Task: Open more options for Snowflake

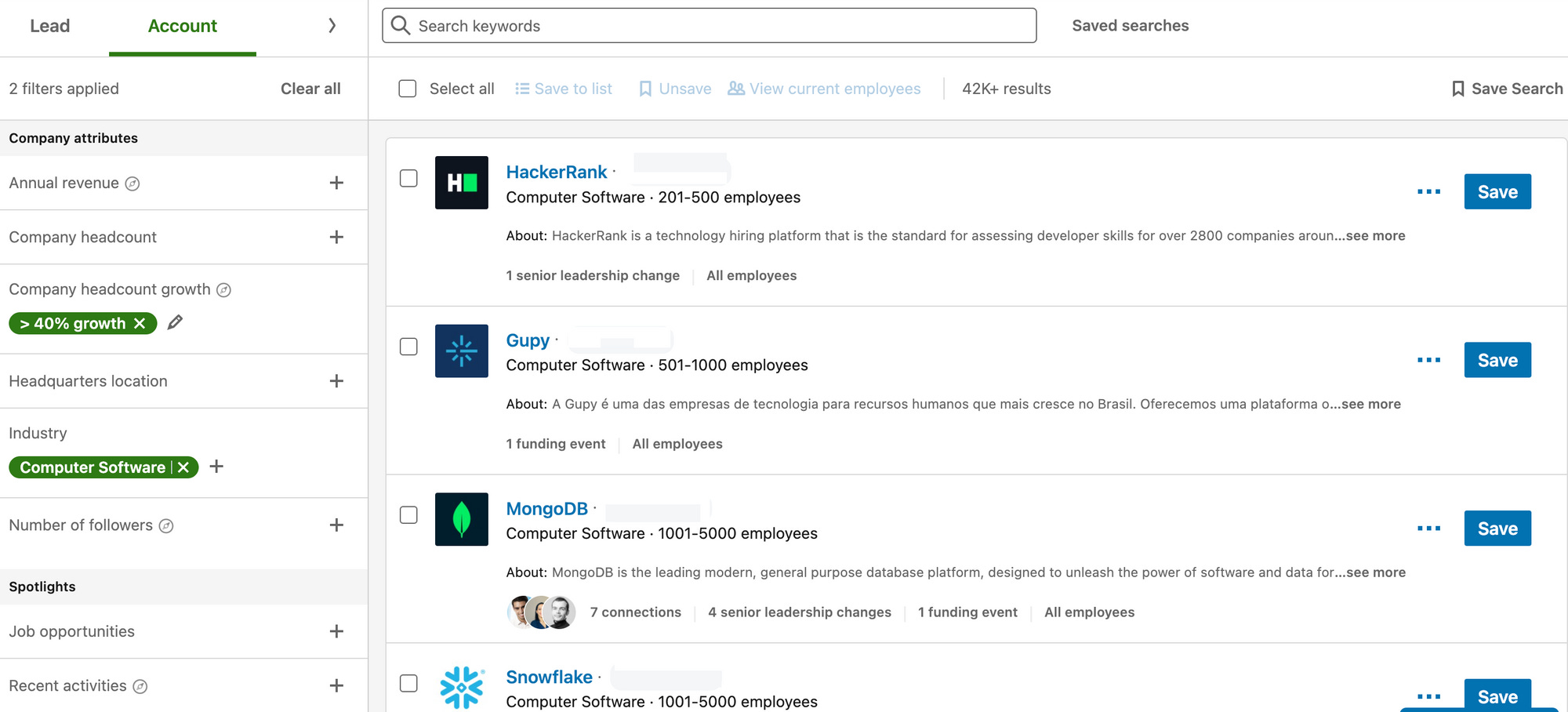Action: (1428, 696)
